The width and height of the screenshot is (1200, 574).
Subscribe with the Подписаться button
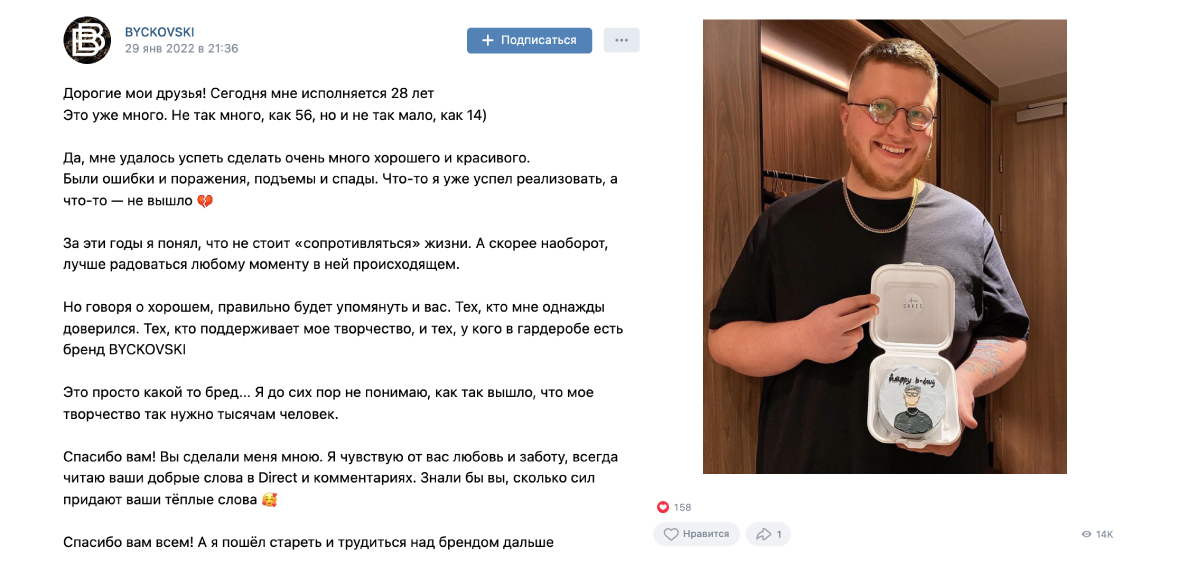[529, 40]
